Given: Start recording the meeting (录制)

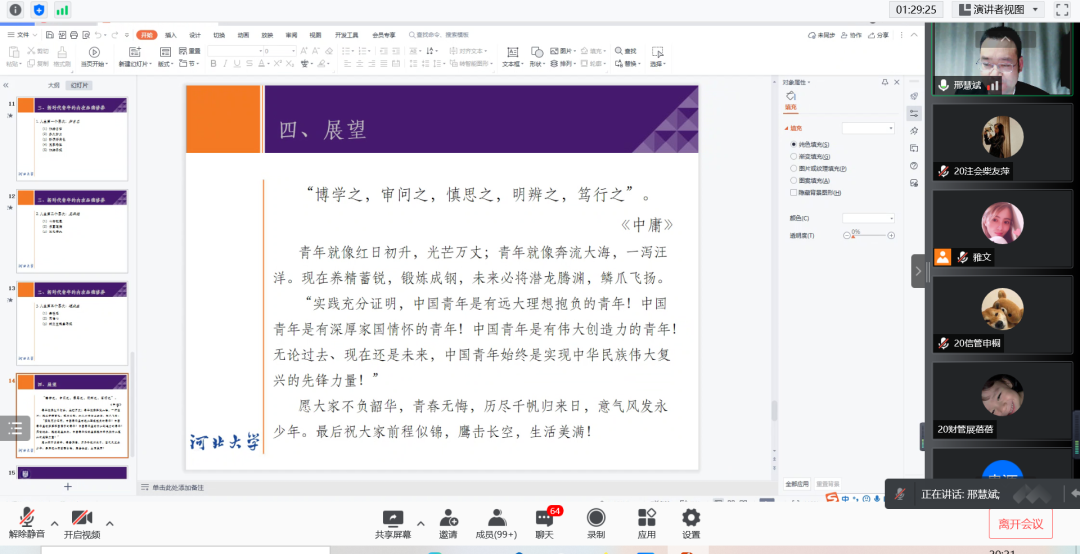Looking at the screenshot, I should coord(596,521).
